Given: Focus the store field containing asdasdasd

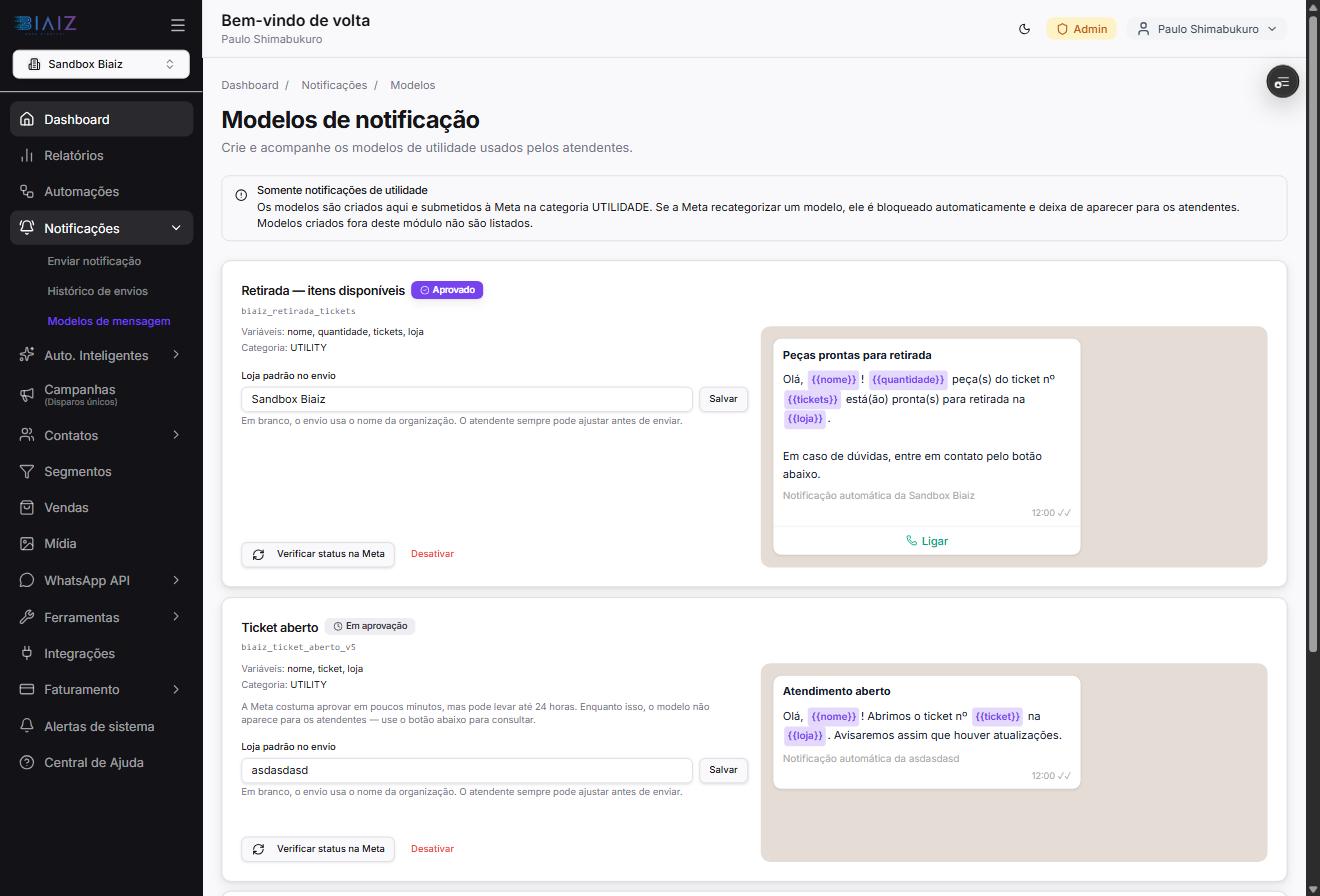Looking at the screenshot, I should (x=466, y=770).
